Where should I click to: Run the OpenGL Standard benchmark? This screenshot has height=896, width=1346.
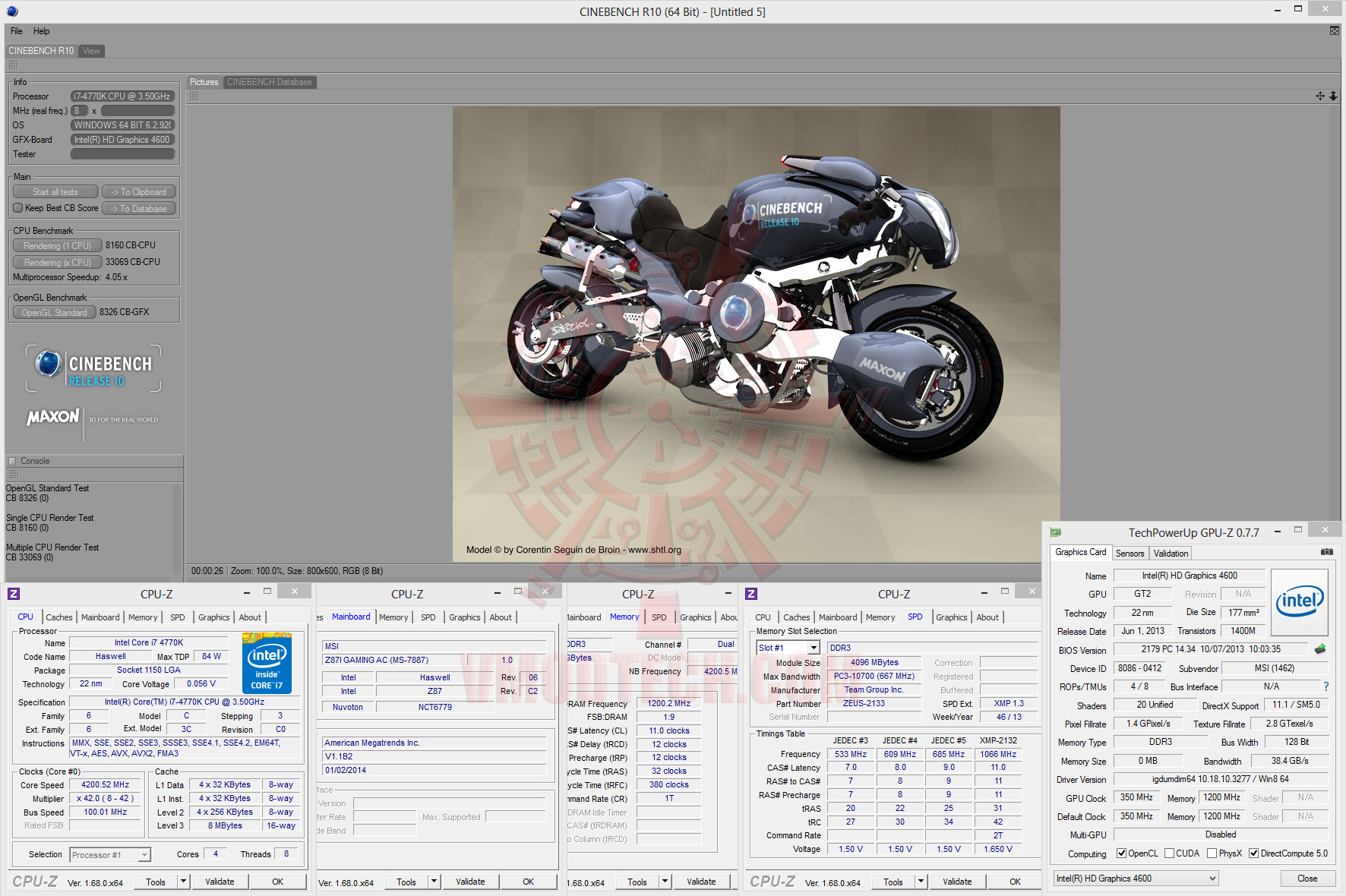tap(54, 313)
